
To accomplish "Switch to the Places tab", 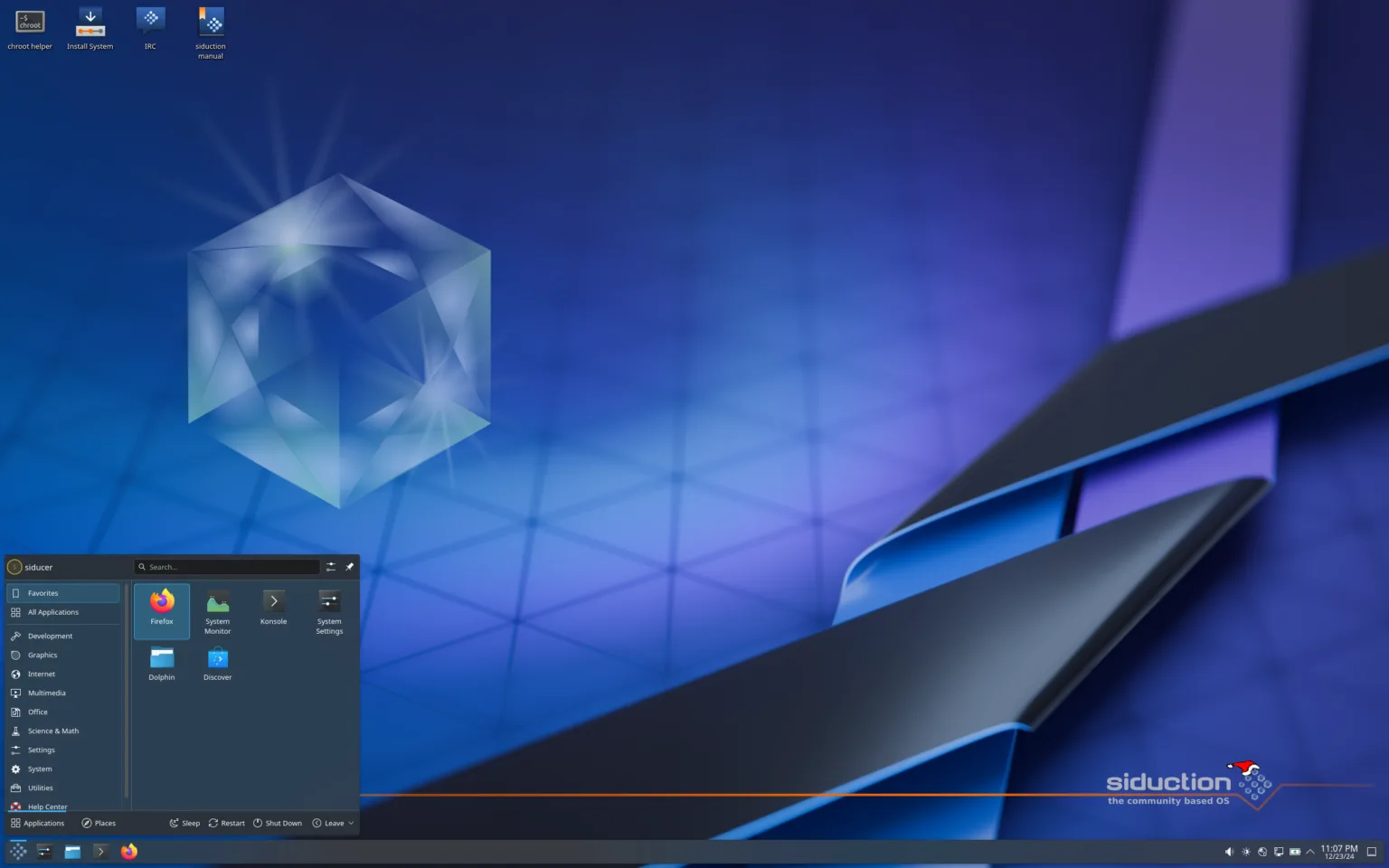I will 99,823.
